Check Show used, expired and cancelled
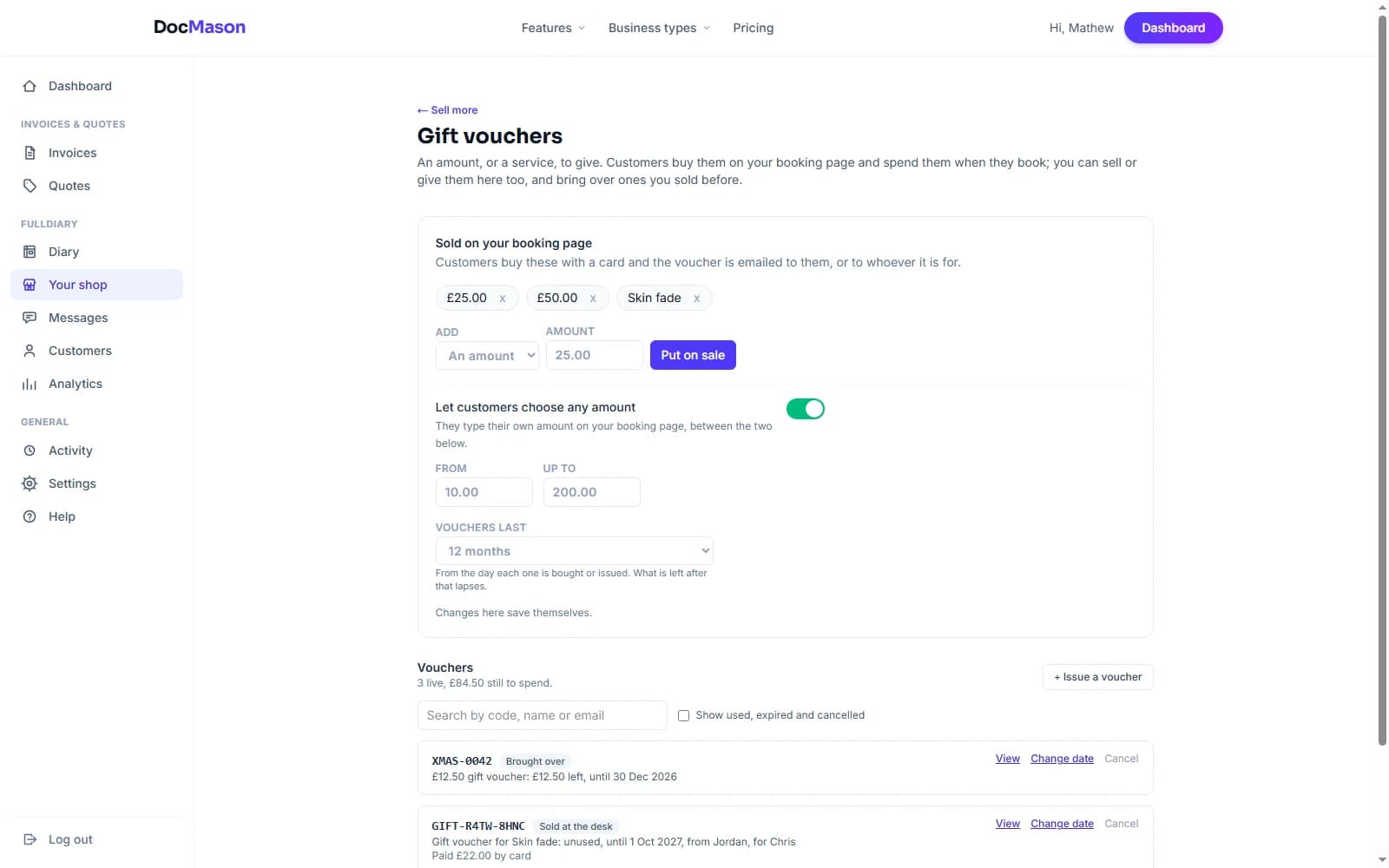This screenshot has width=1389, height=868. tap(683, 716)
